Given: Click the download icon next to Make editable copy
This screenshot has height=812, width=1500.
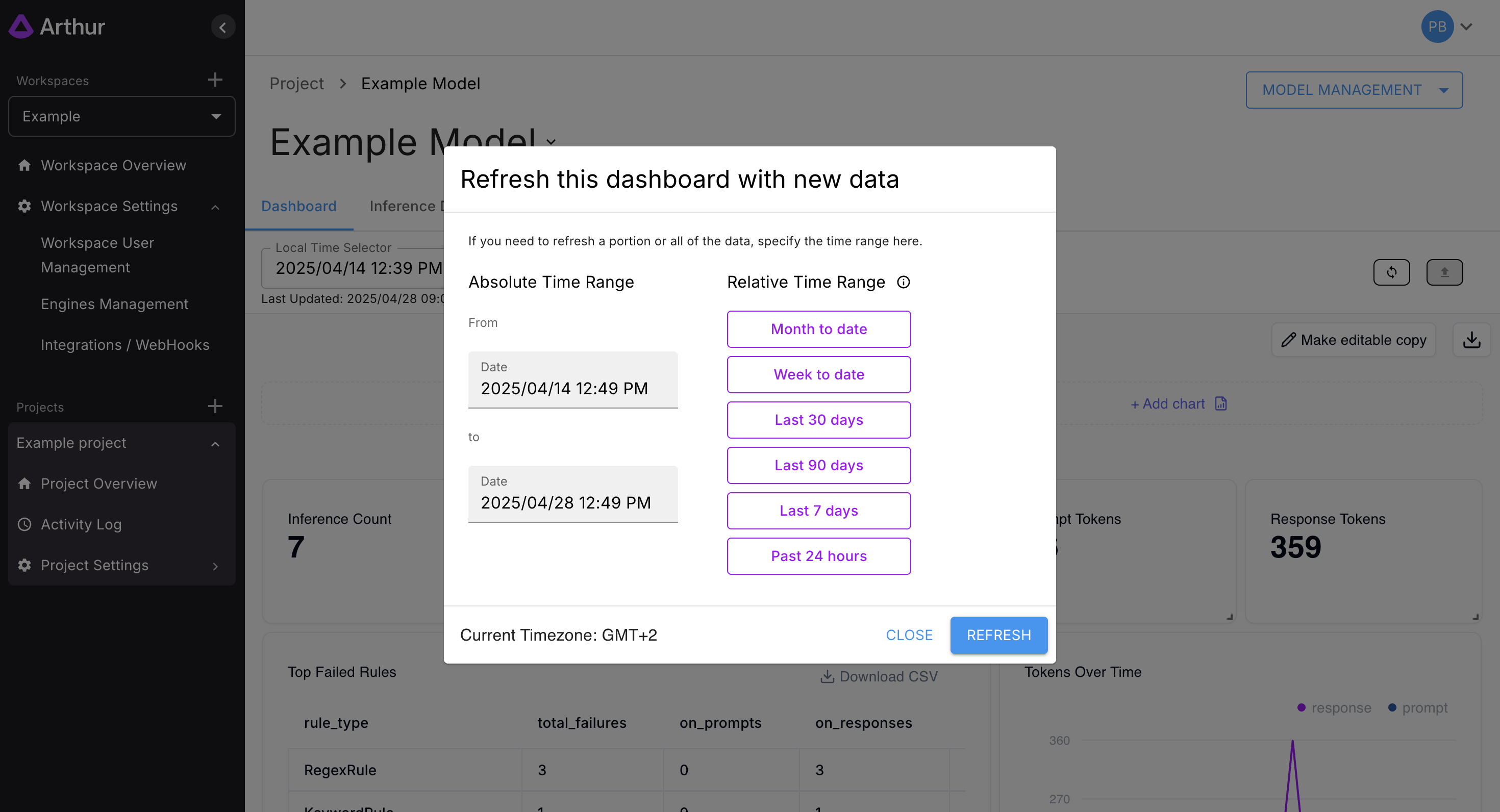Looking at the screenshot, I should tap(1471, 340).
